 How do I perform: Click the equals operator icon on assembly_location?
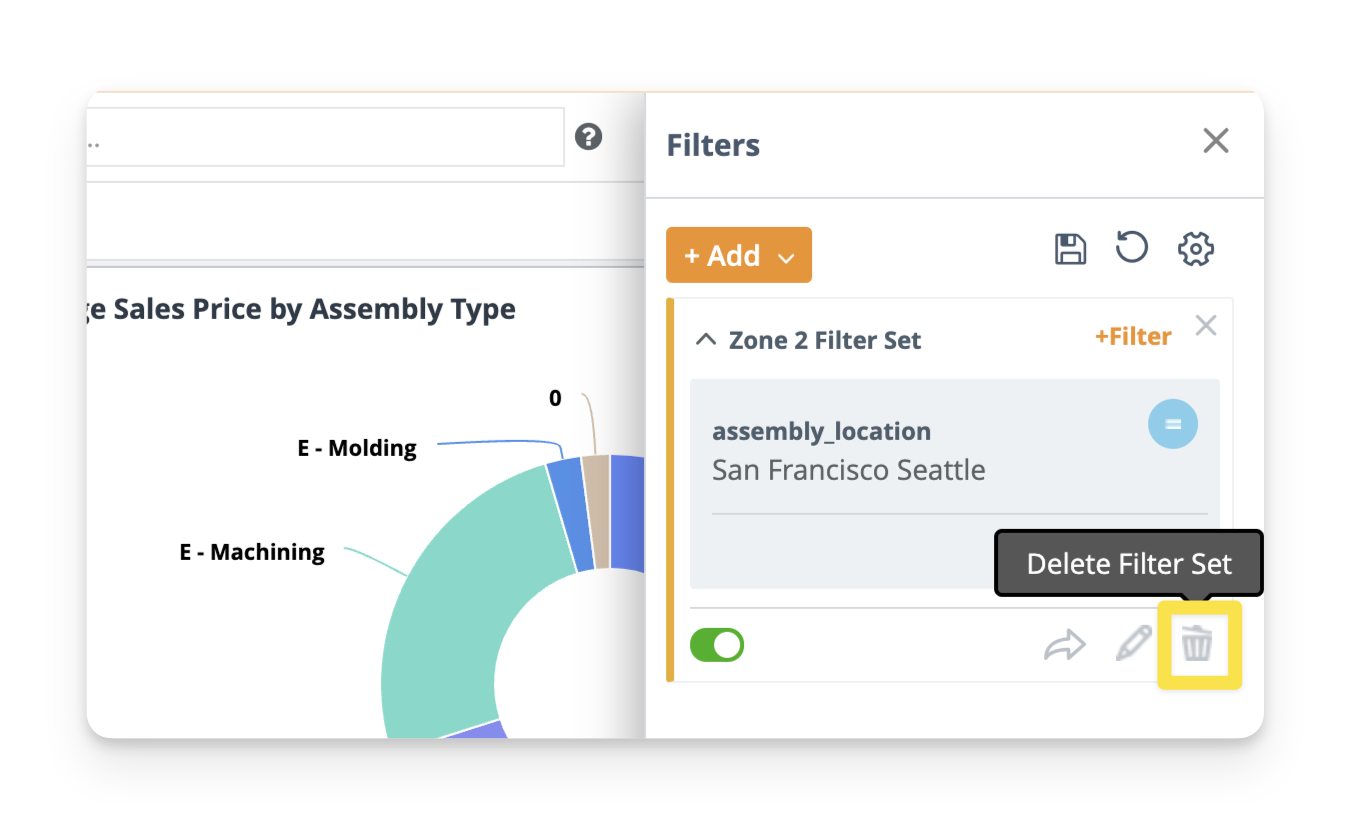(x=1172, y=424)
